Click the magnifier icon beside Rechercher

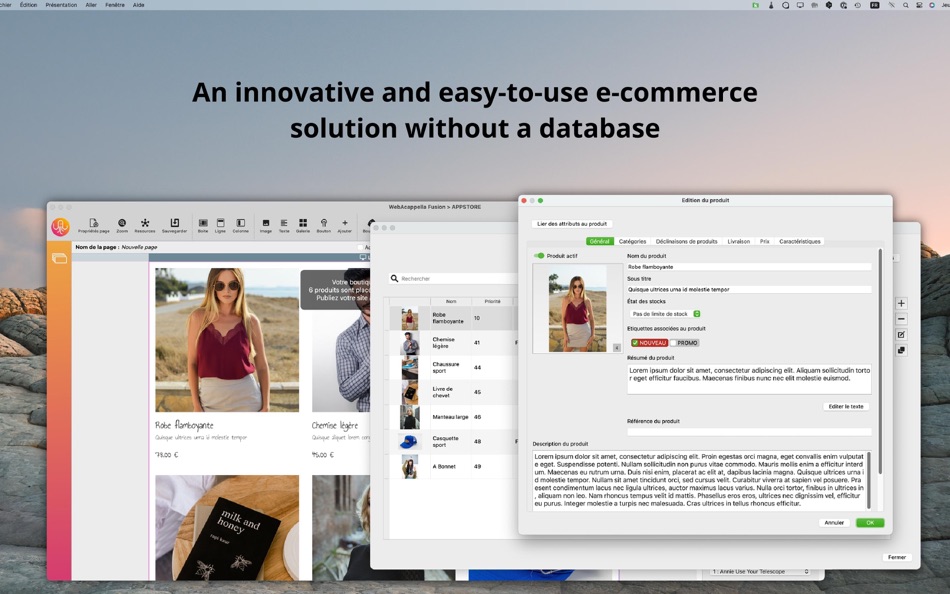click(x=394, y=278)
